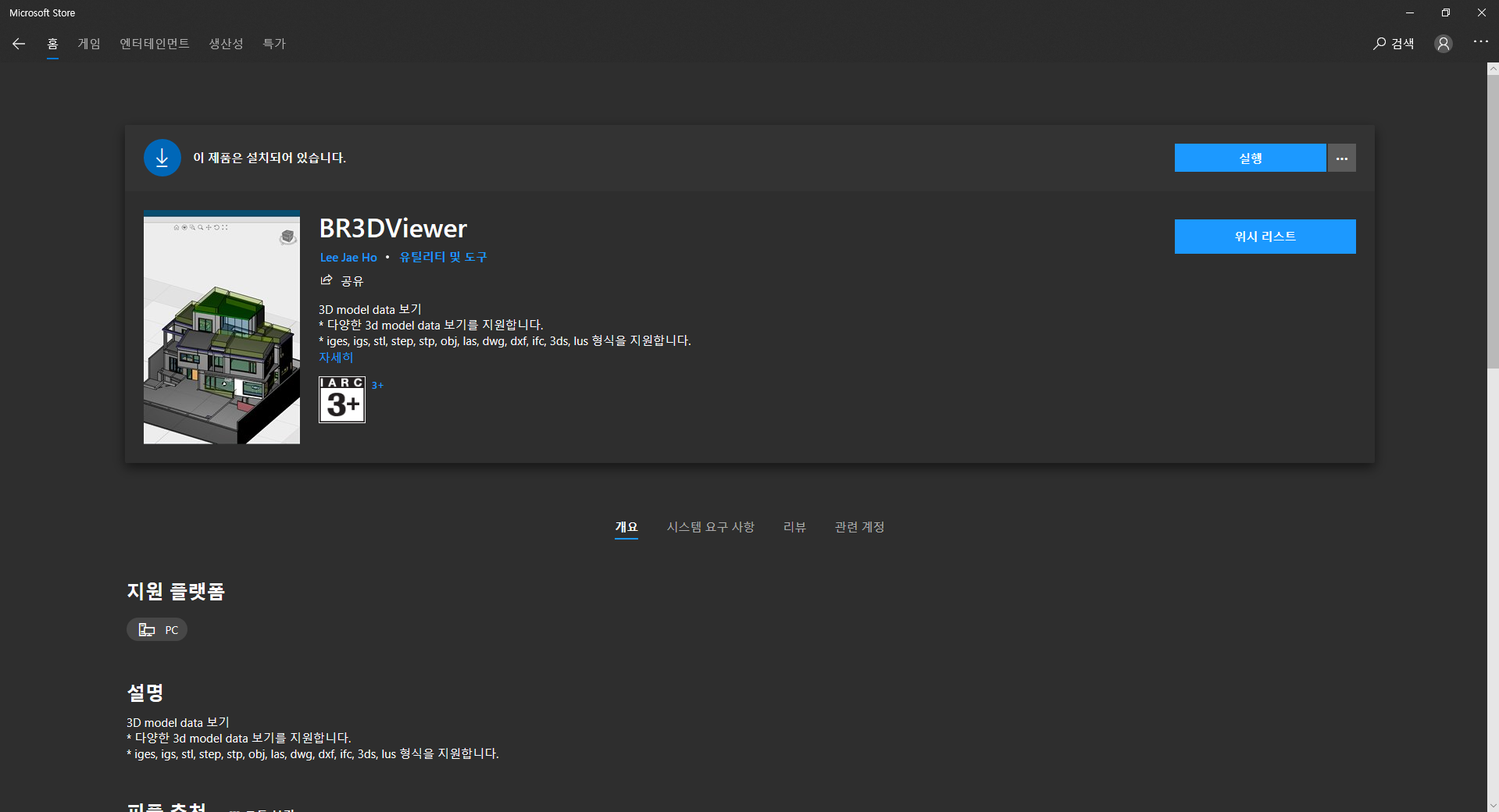Open the 리뷰 reviews tab
The height and width of the screenshot is (812, 1499).
[794, 527]
